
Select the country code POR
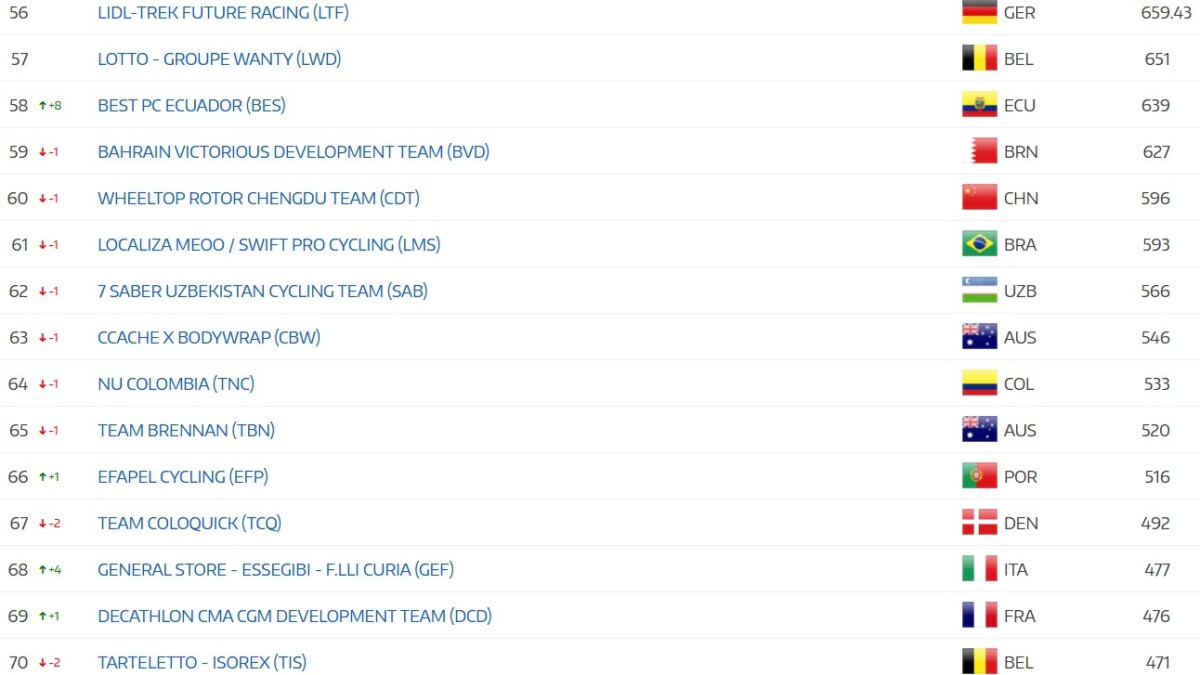tap(1021, 476)
